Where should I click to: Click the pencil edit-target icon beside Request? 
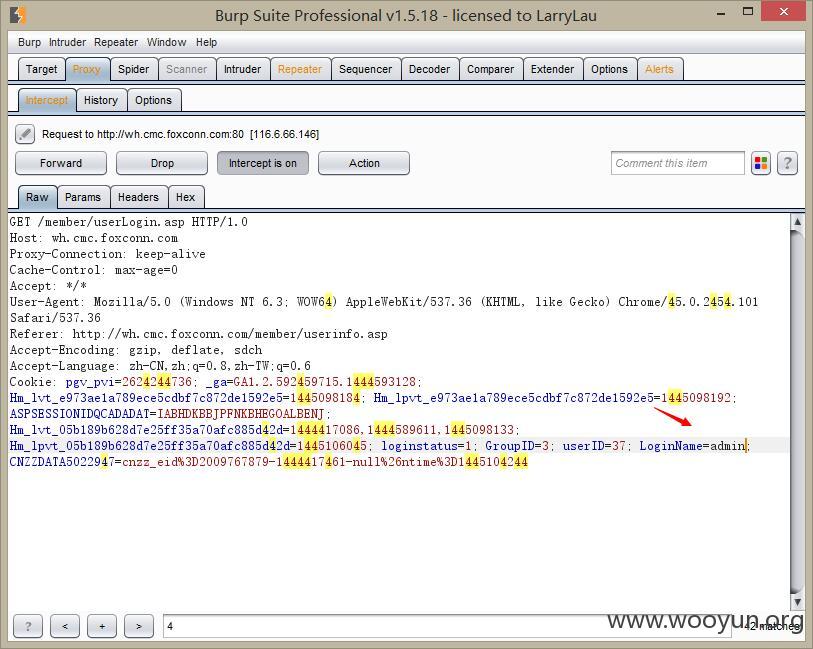pos(24,134)
